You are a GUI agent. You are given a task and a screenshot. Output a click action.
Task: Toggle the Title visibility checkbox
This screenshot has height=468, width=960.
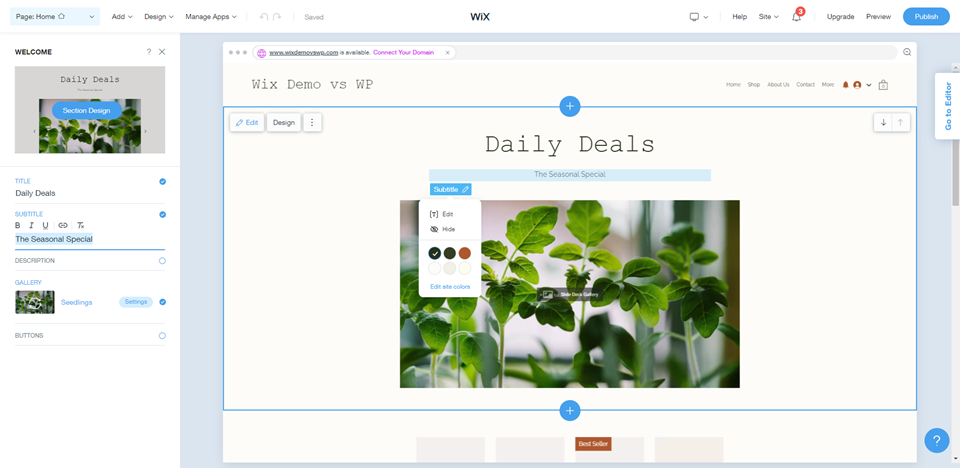pos(162,182)
